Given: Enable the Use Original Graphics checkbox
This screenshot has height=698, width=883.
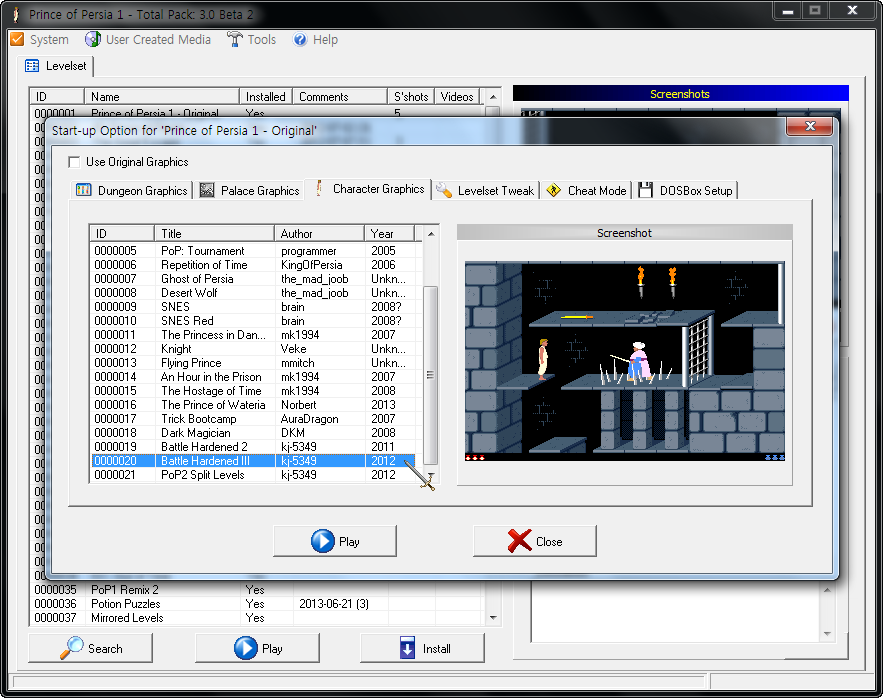Looking at the screenshot, I should (74, 162).
